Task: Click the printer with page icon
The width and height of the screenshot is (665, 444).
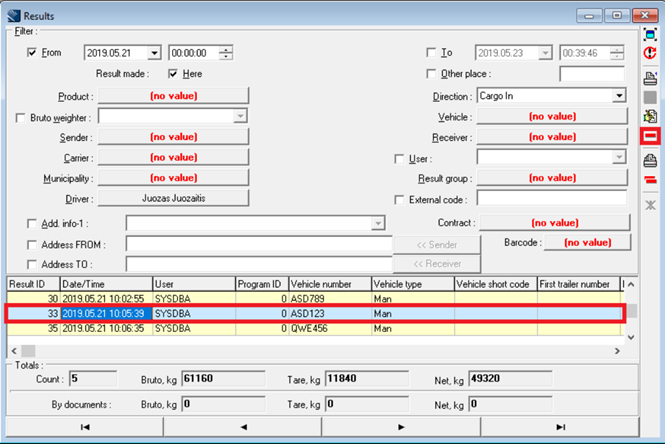Action: (650, 78)
